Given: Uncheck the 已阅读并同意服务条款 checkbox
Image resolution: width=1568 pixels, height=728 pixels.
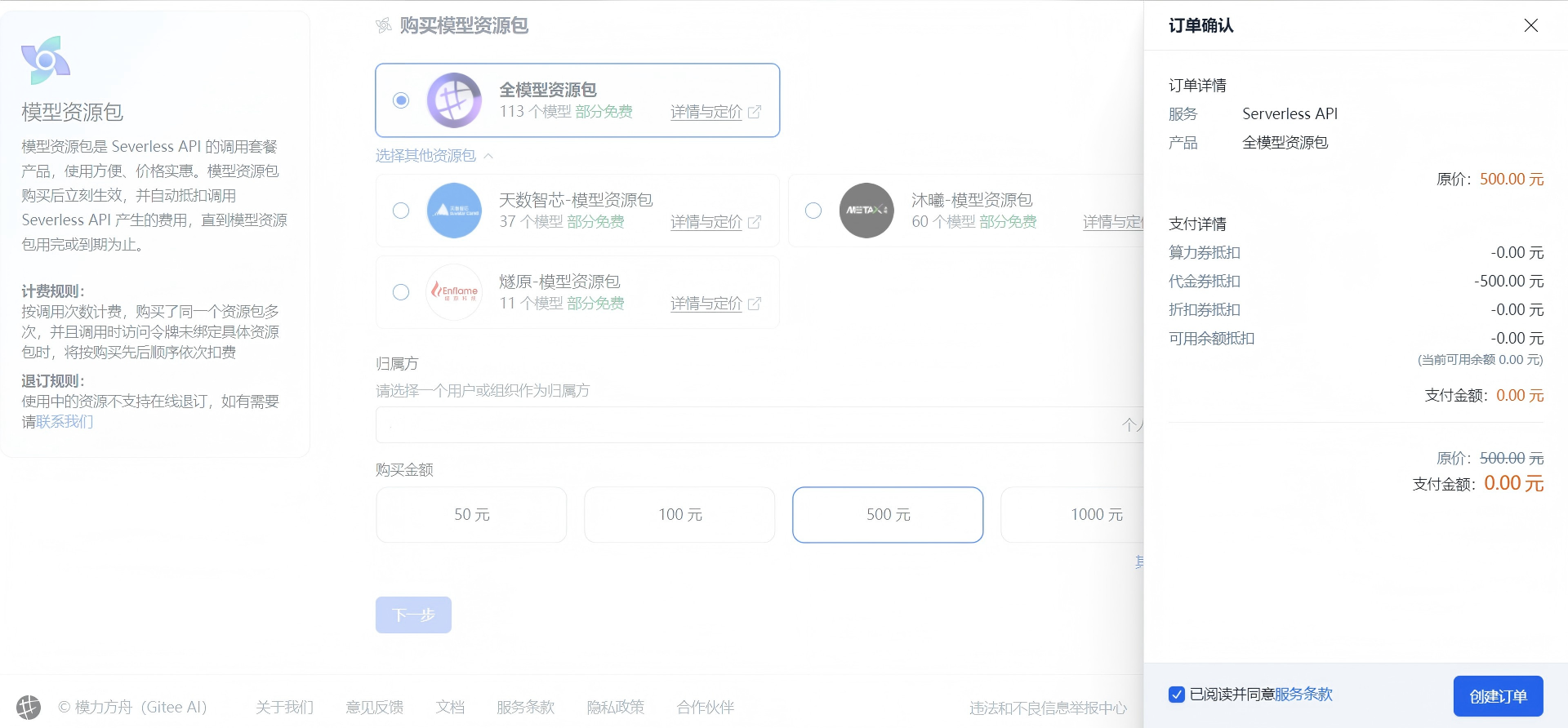Looking at the screenshot, I should 1177,695.
